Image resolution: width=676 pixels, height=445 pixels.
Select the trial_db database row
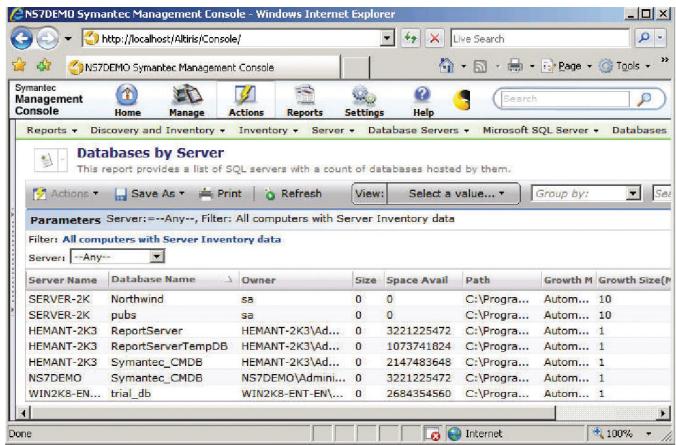point(348,394)
